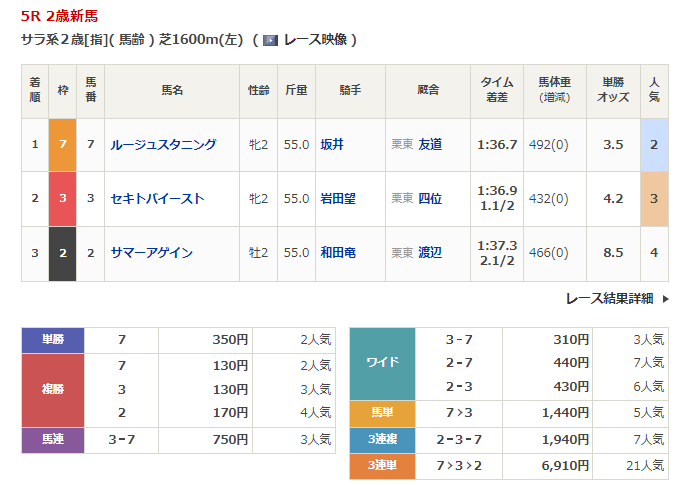Screen dimensions: 688x485
Task: Click orange frame number 7 badge
Action: (x=63, y=145)
